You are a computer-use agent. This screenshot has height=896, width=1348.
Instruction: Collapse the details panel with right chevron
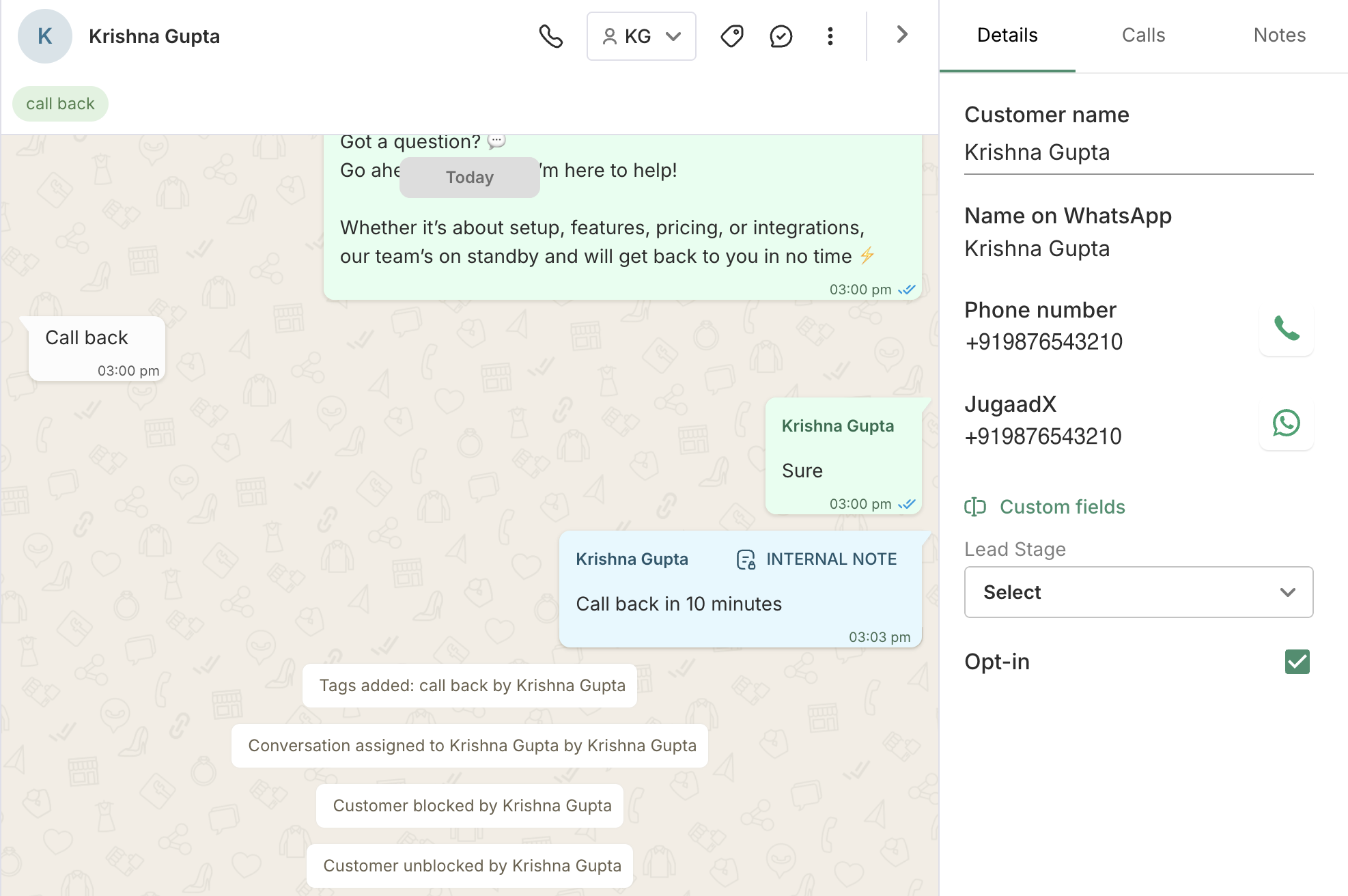click(x=901, y=35)
